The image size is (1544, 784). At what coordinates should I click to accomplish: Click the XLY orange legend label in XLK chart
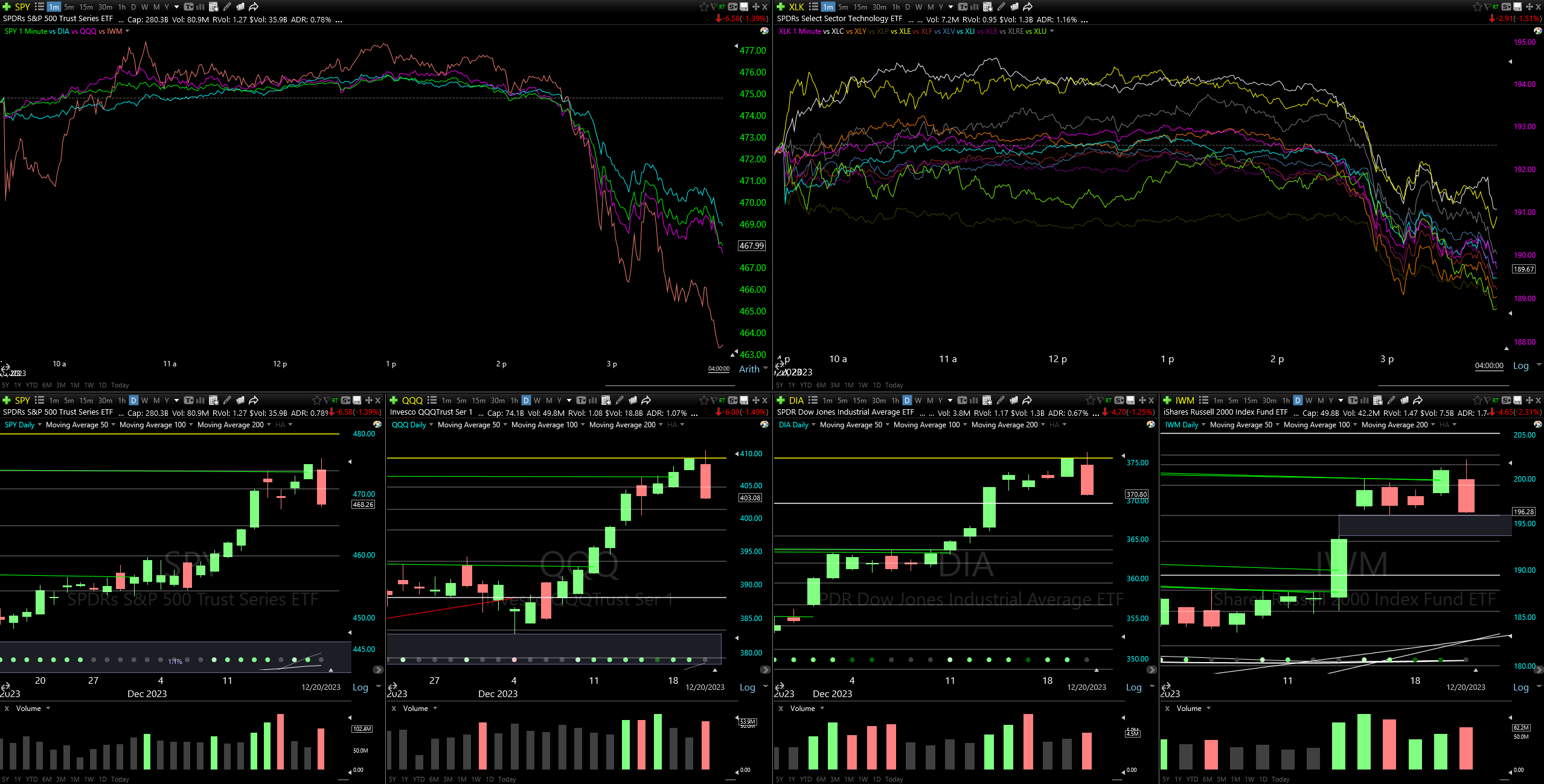coord(860,31)
